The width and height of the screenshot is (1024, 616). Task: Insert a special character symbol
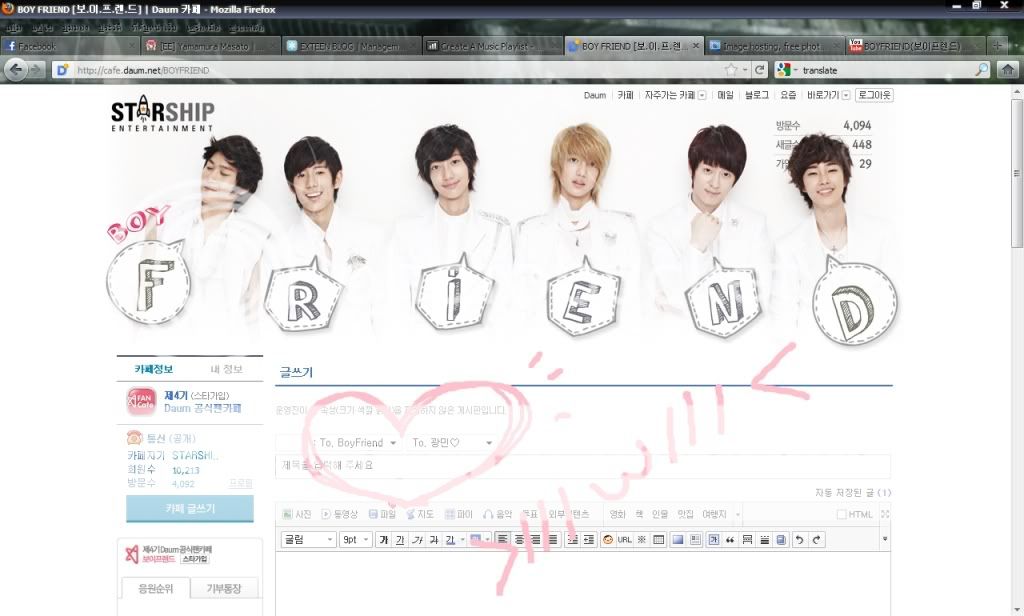tap(642, 540)
